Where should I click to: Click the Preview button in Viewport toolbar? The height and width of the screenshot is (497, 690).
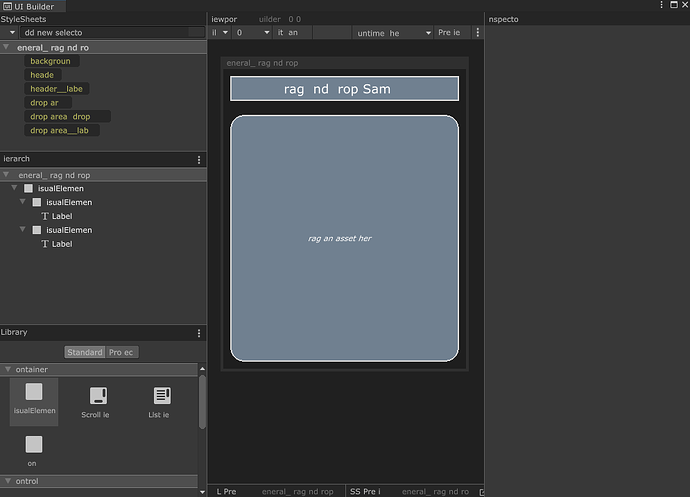452,33
